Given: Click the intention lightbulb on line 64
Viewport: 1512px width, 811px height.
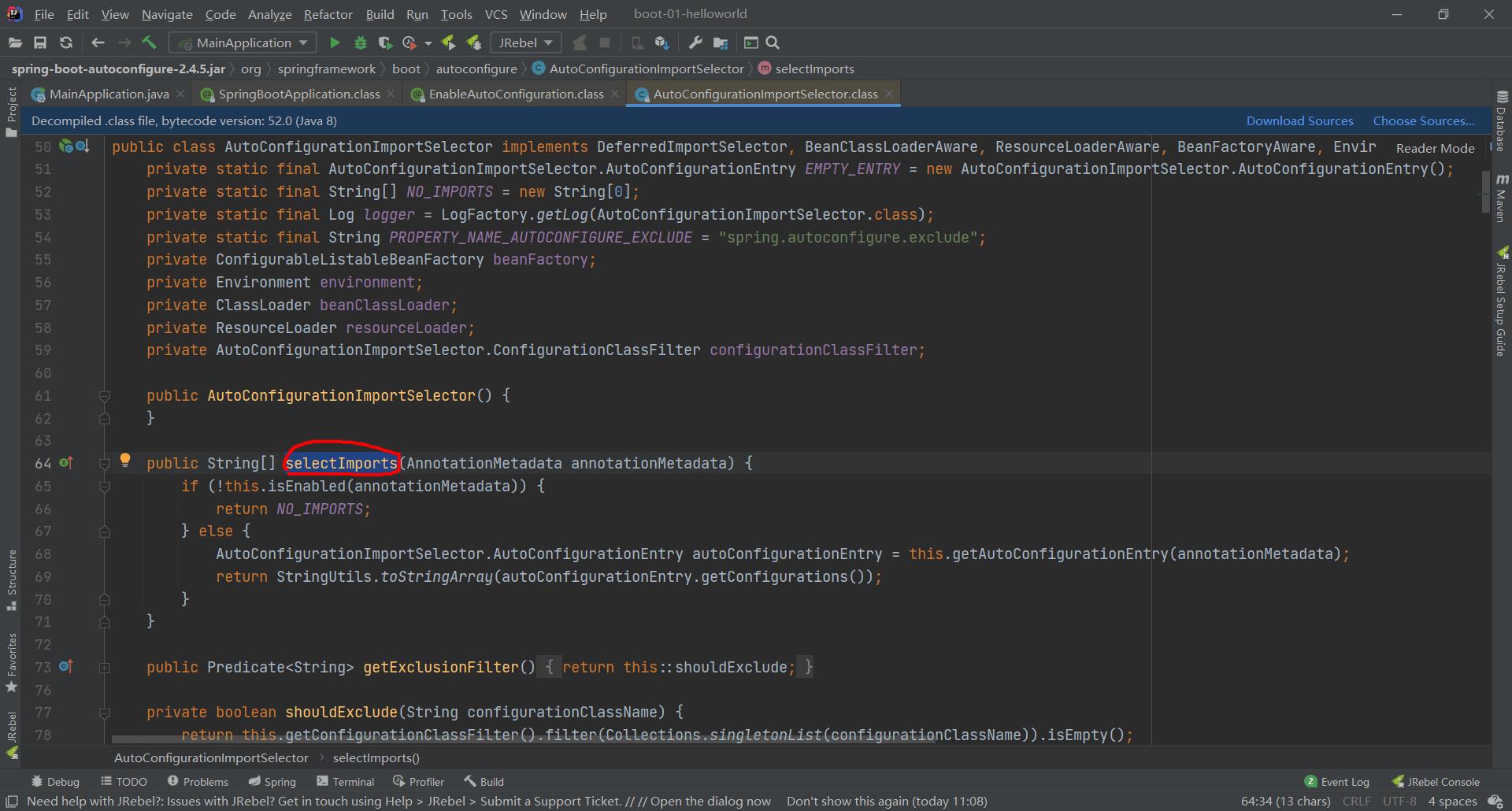Looking at the screenshot, I should click(124, 461).
